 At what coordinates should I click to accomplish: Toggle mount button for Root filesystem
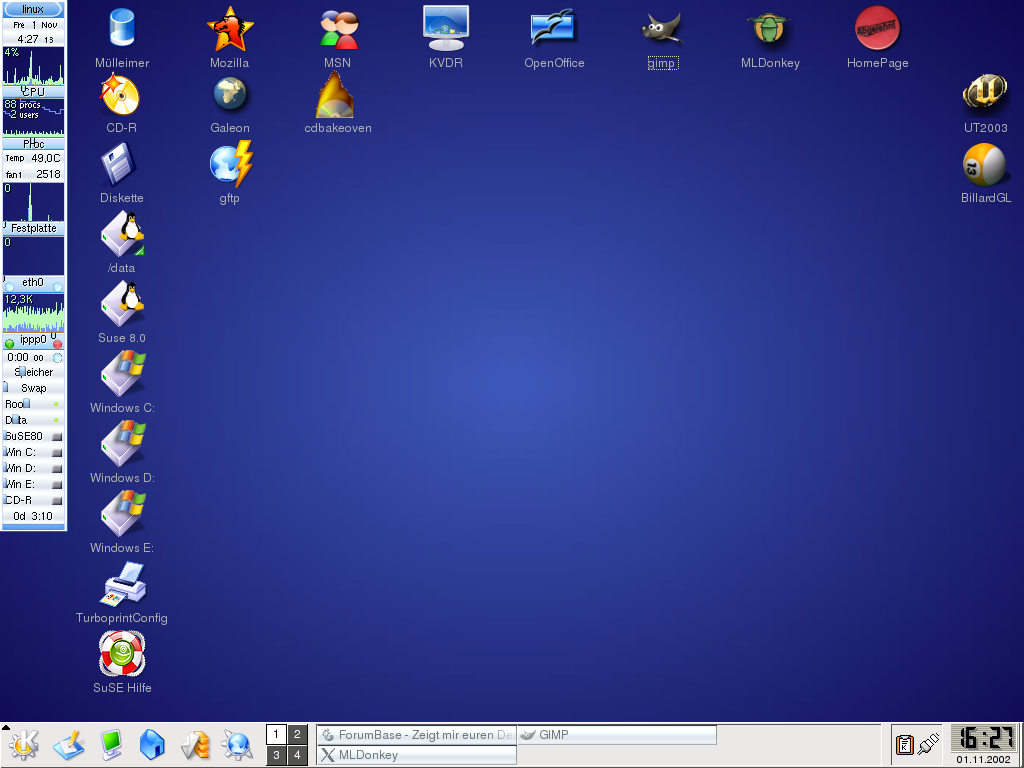click(56, 404)
